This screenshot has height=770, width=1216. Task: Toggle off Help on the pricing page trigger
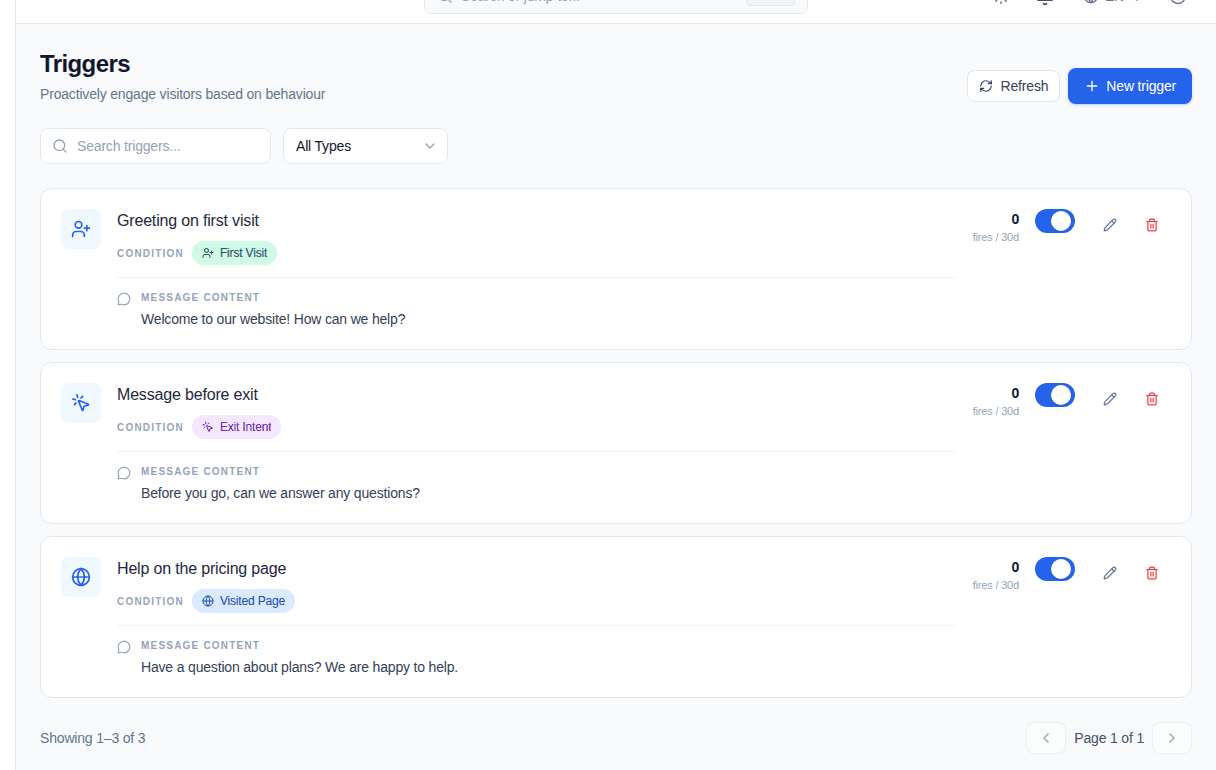(1055, 569)
